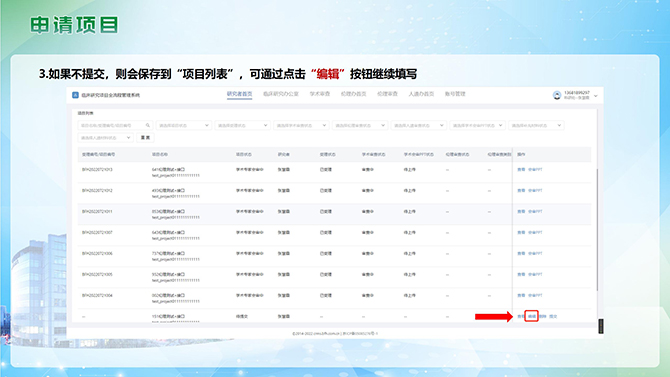
Task: Click 删除 in the 待提交 project row
Action: pos(543,316)
